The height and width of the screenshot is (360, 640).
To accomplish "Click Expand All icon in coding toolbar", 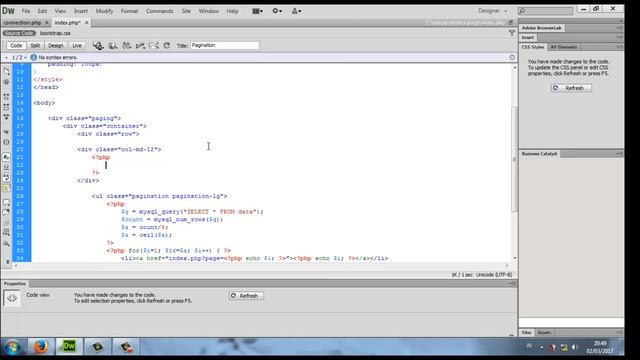I will pyautogui.click(x=6, y=117).
